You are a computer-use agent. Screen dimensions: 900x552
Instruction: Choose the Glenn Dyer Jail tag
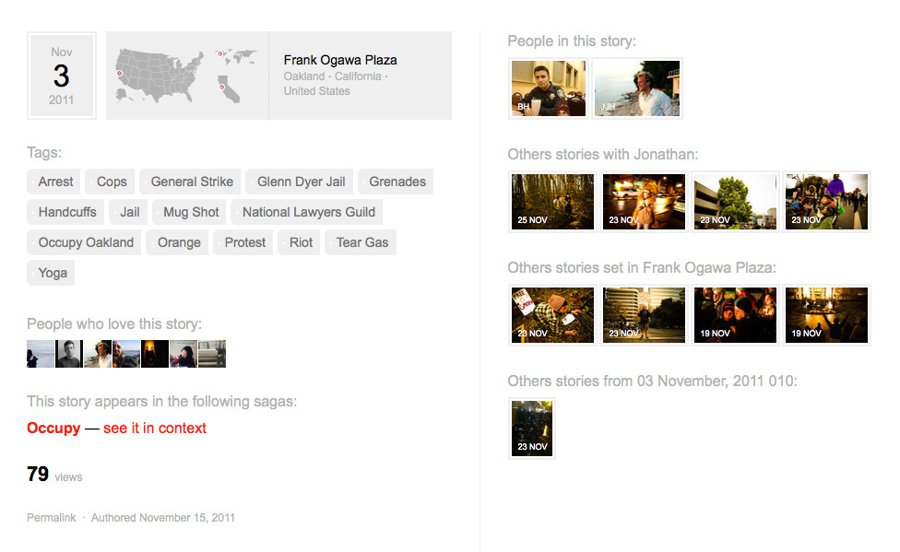pyautogui.click(x=301, y=181)
